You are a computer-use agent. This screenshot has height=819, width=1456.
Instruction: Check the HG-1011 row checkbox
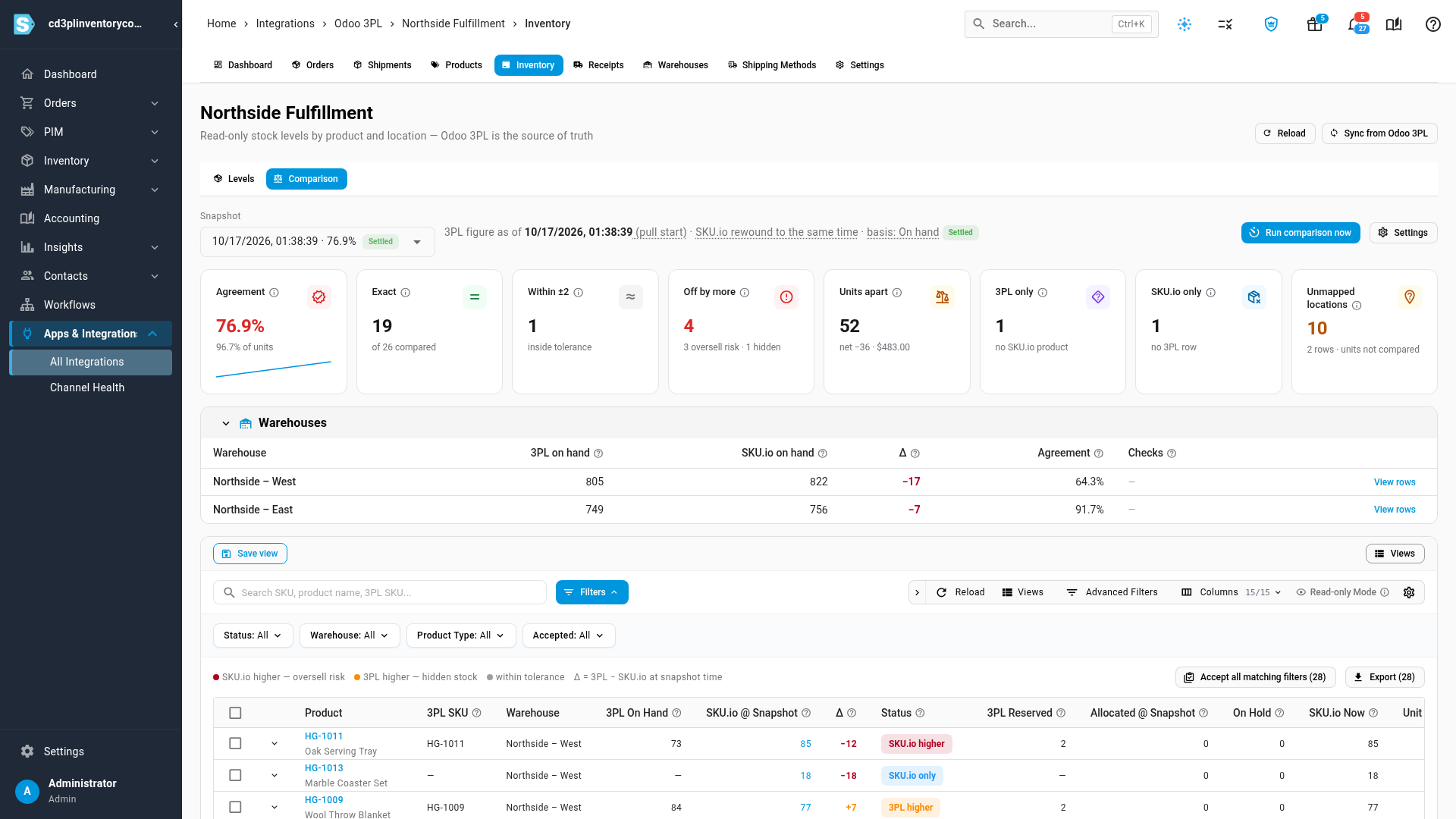point(235,743)
